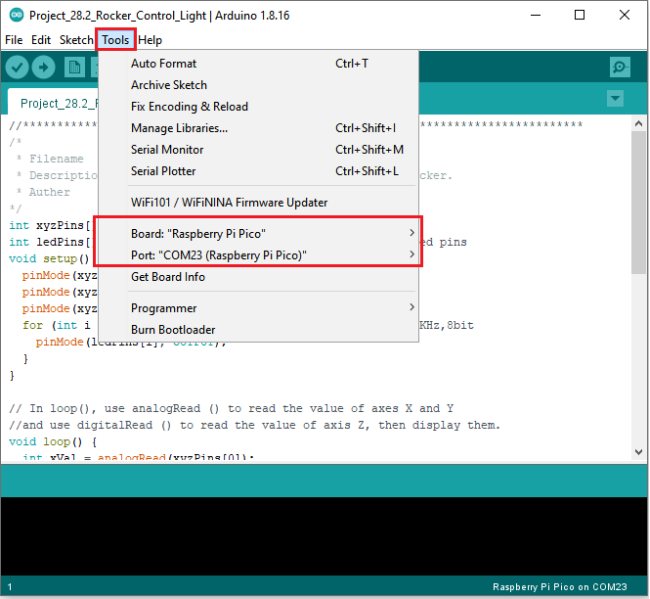Minimize the Arduino window
The width and height of the screenshot is (650, 599).
tap(536, 15)
